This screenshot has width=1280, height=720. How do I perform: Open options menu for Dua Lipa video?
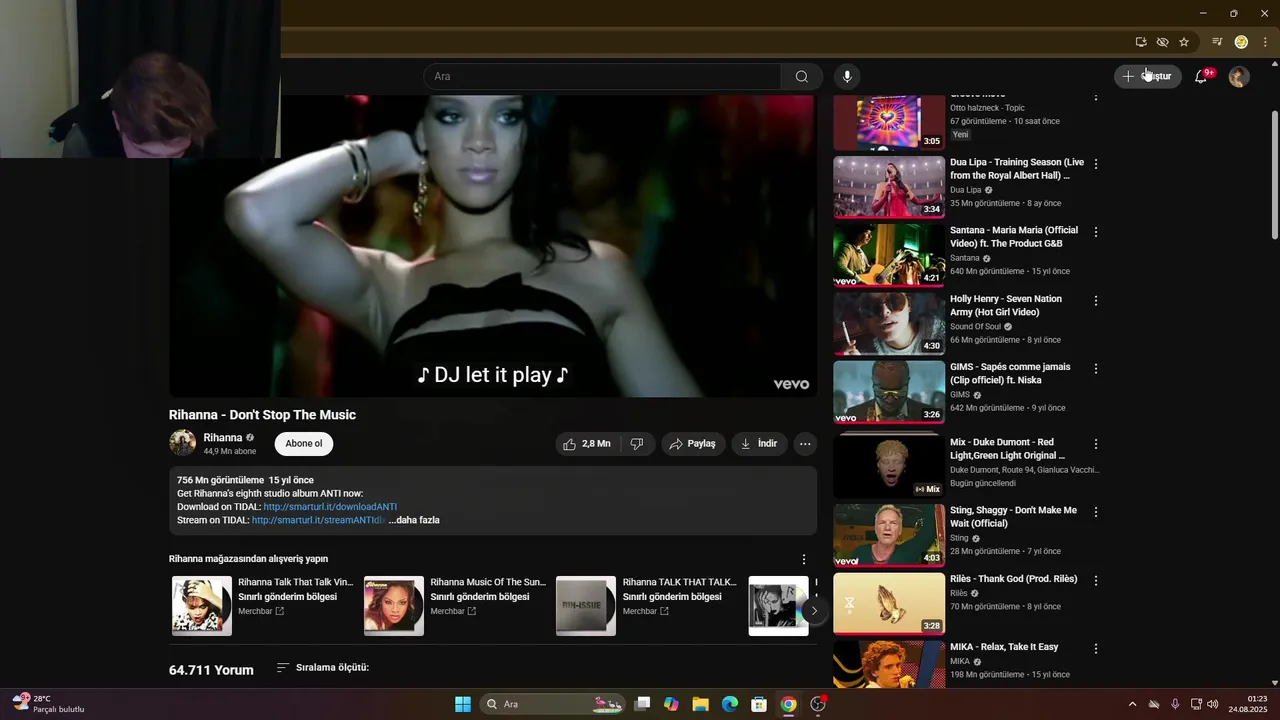pyautogui.click(x=1096, y=164)
